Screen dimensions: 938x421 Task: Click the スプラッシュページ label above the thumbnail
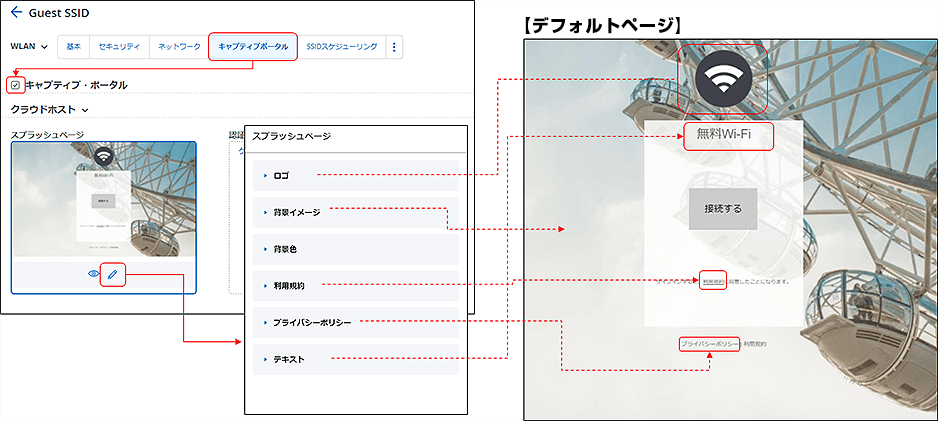coord(45,135)
